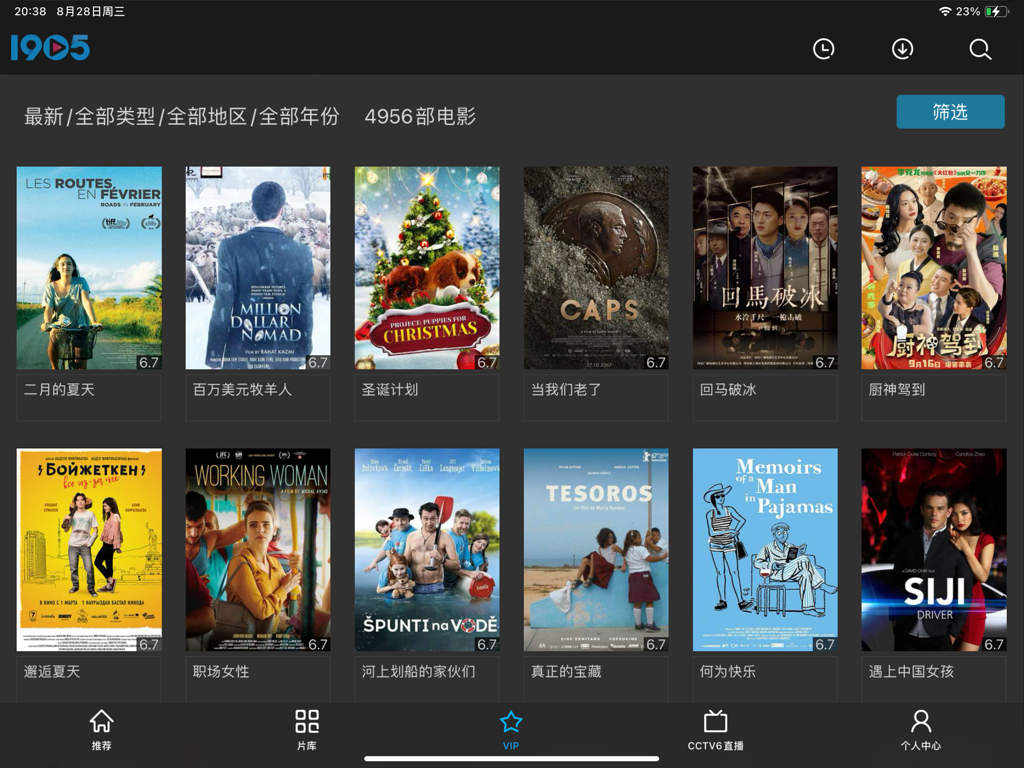Open the viewing history icon

coord(823,48)
